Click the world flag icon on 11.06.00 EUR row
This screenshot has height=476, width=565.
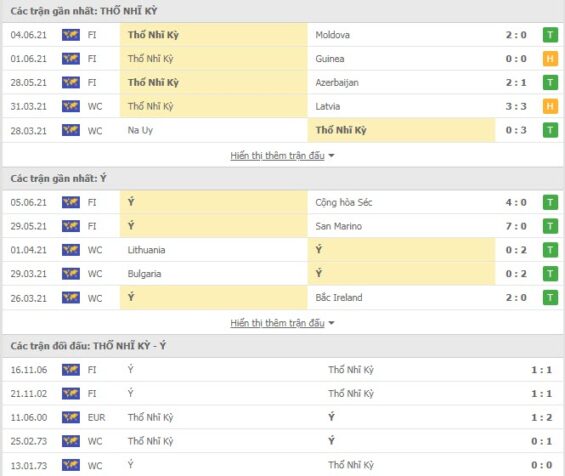[x=71, y=417]
